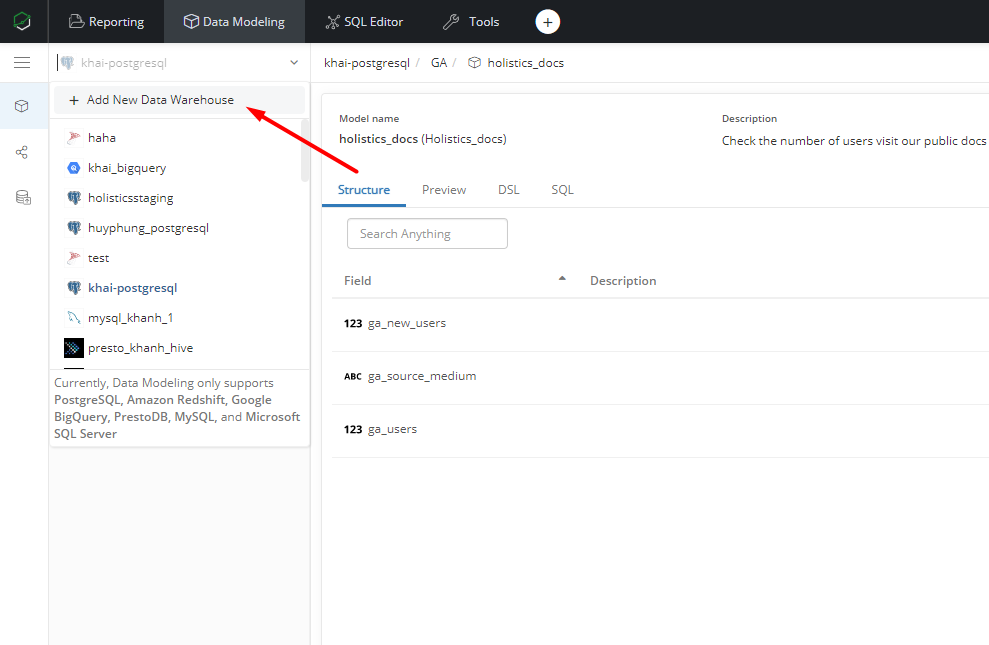Click the elephant icon beside huyphung_postgresql

point(74,228)
